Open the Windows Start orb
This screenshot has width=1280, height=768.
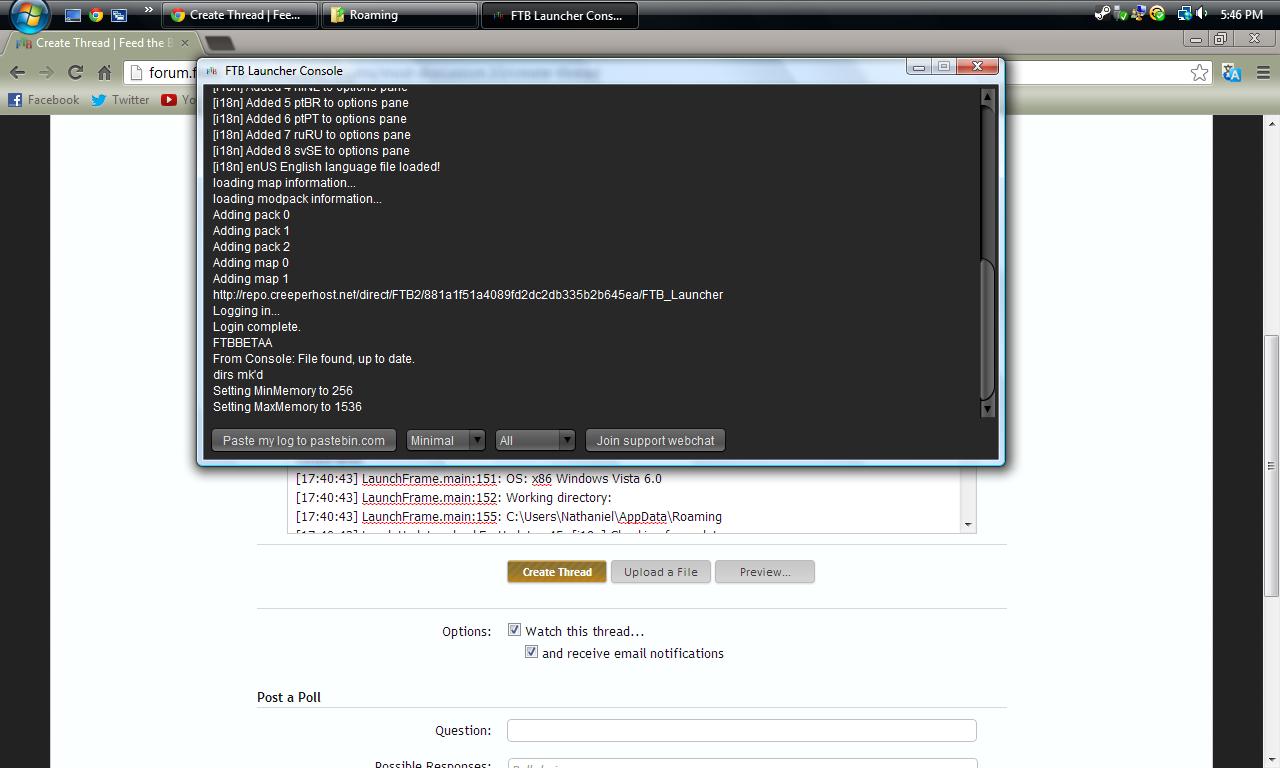29,15
